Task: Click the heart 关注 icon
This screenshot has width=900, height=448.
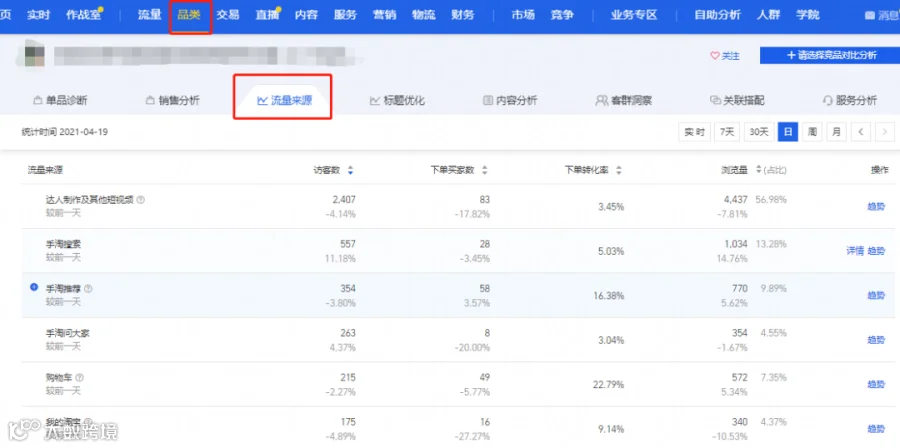Action: tap(715, 56)
